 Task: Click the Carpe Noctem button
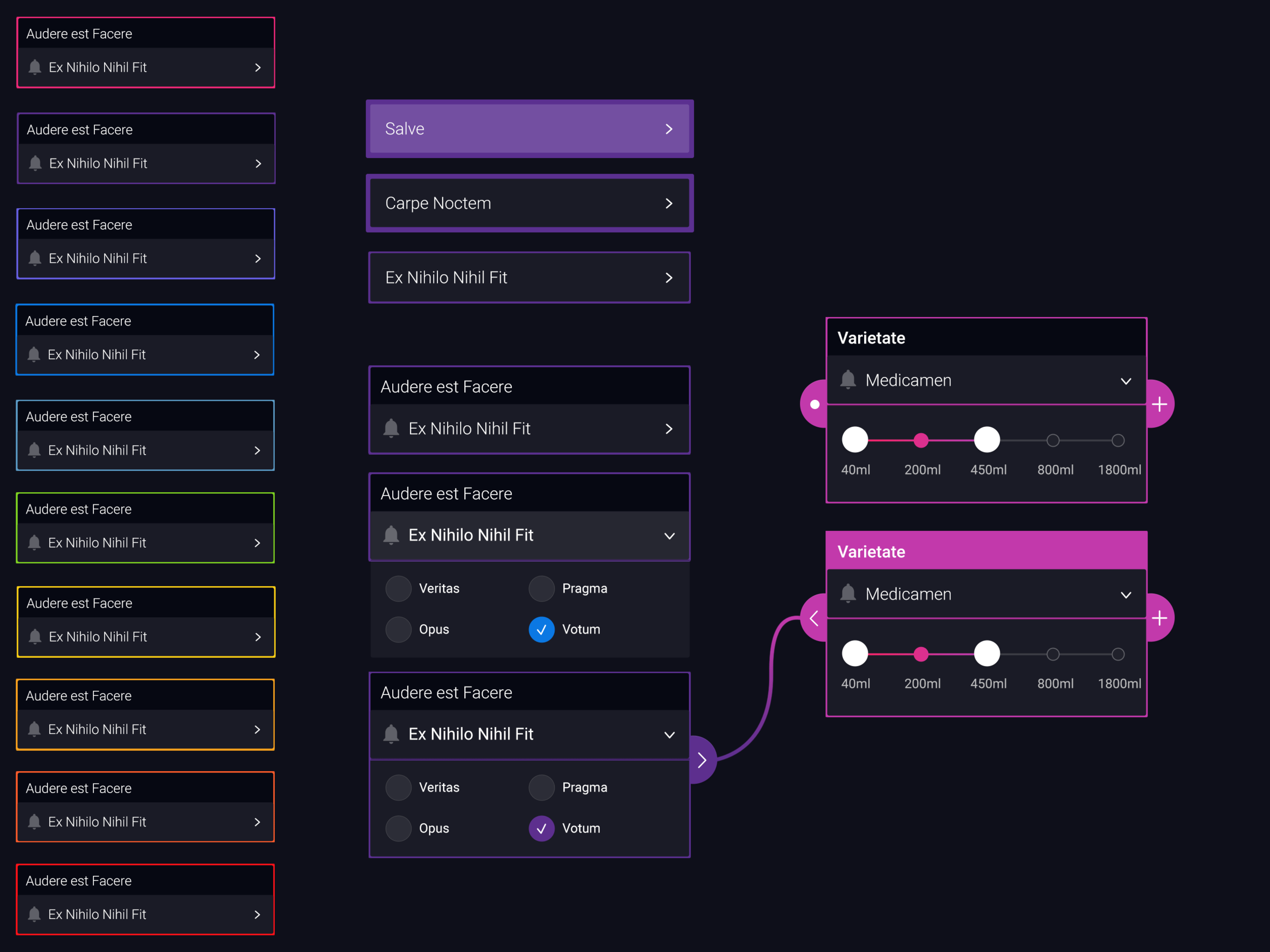pyautogui.click(x=528, y=203)
